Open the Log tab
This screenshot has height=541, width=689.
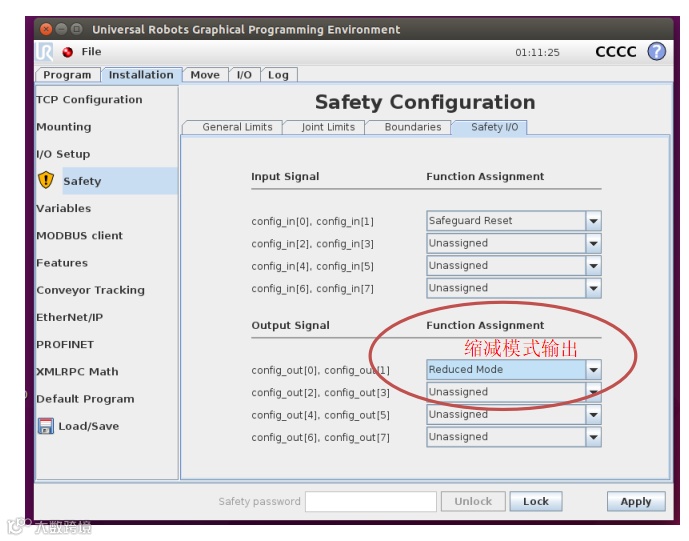click(279, 75)
